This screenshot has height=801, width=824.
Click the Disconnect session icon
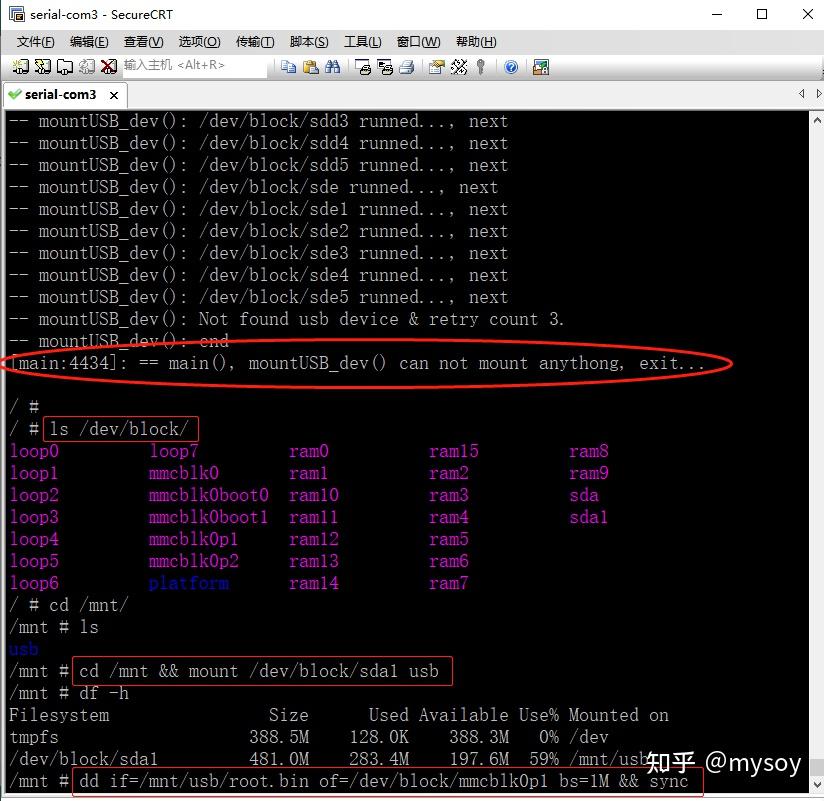tap(109, 66)
